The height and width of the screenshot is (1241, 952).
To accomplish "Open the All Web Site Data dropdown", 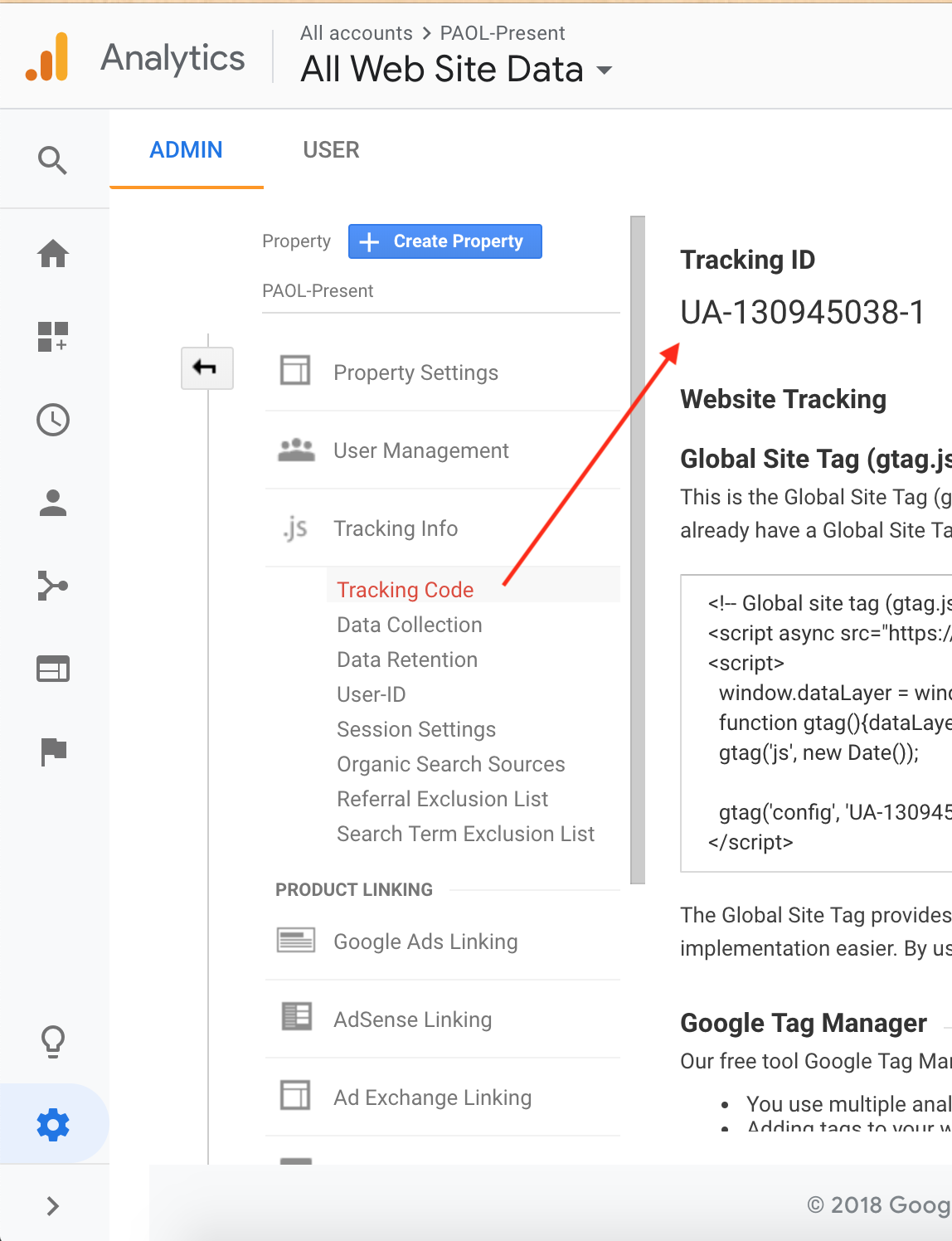I will [456, 70].
